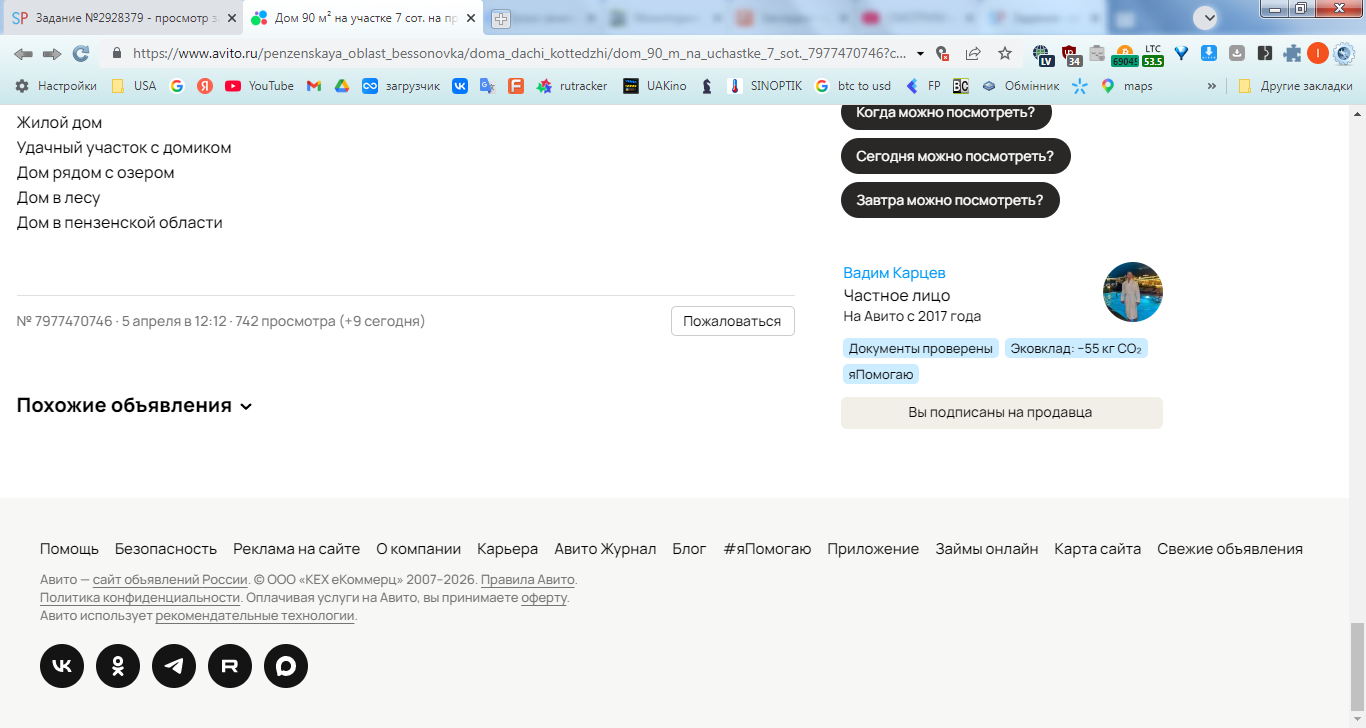Open the Карта сайта footer link
The height and width of the screenshot is (728, 1366).
[1097, 549]
